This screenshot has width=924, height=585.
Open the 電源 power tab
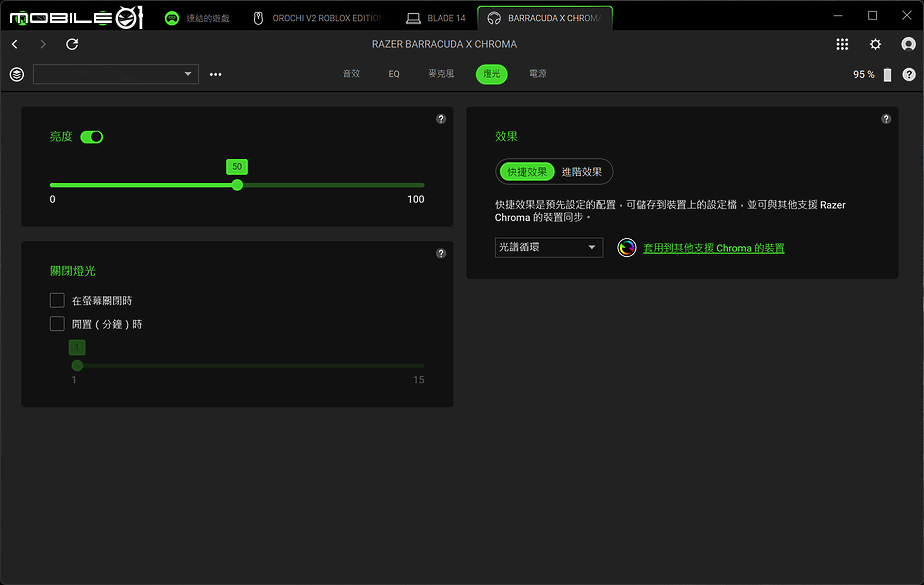537,74
